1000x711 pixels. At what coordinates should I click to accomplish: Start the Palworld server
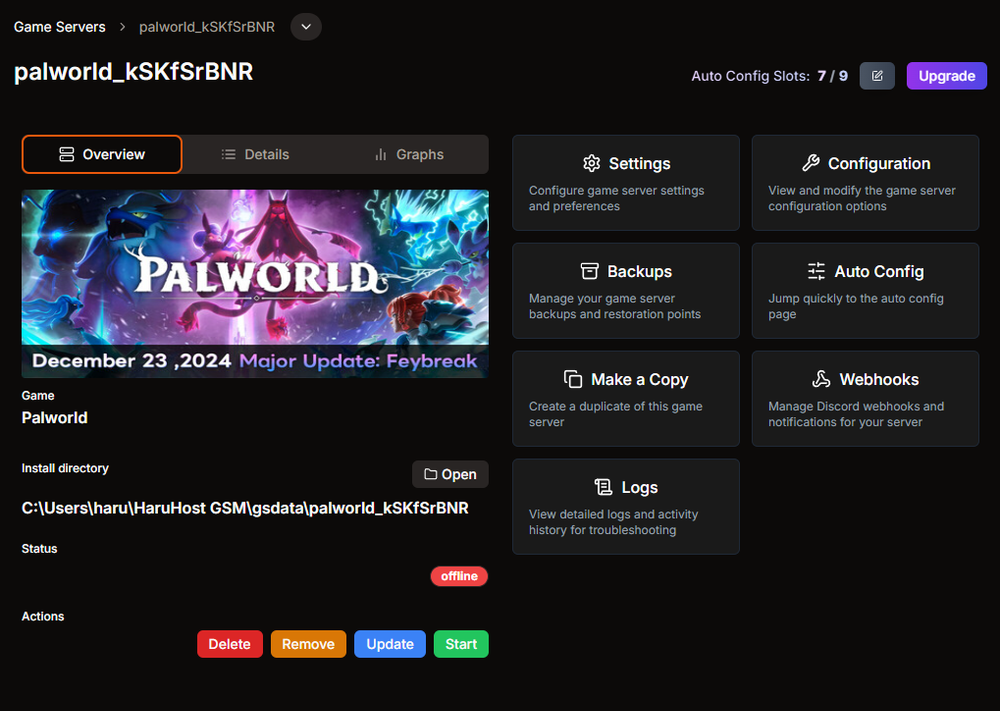461,644
